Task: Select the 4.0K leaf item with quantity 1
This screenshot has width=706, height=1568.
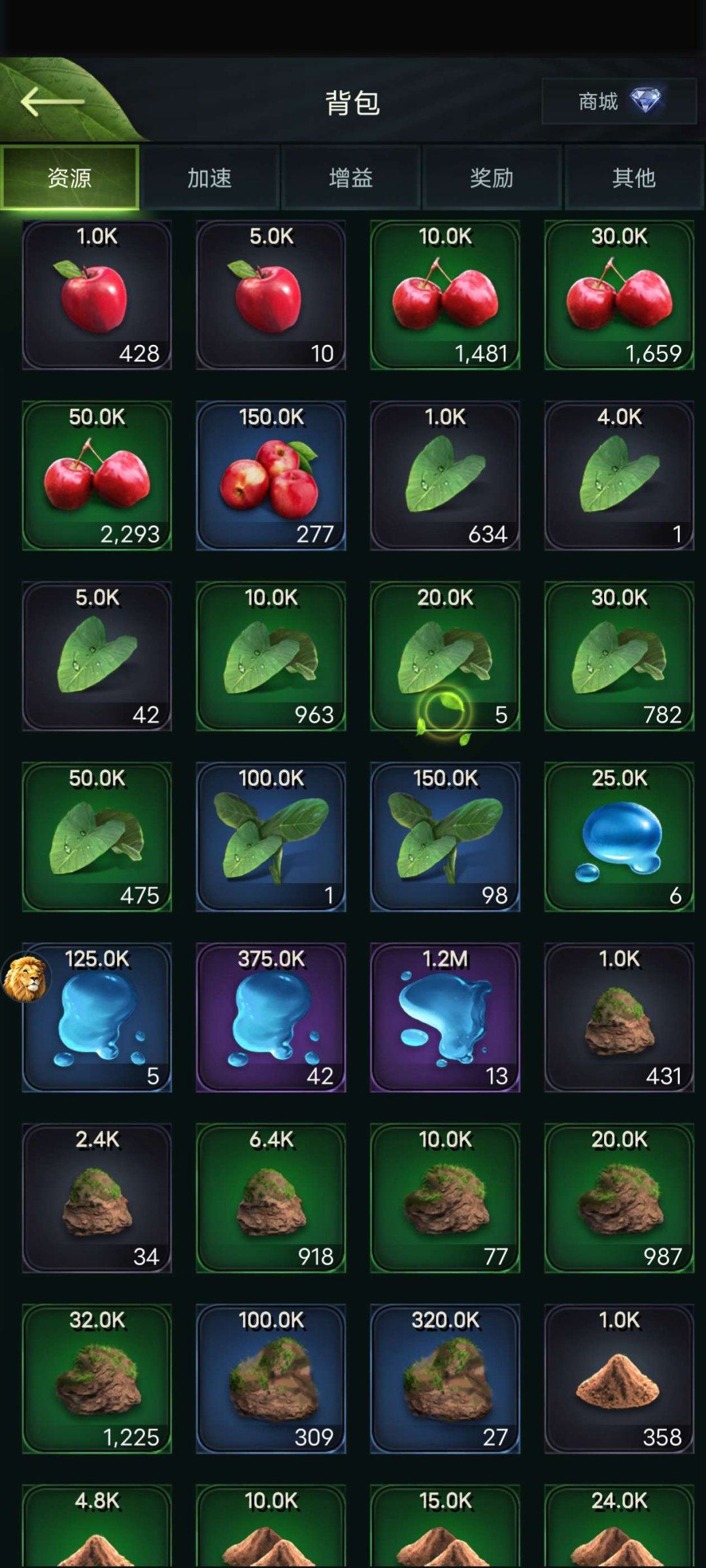Action: click(x=619, y=476)
